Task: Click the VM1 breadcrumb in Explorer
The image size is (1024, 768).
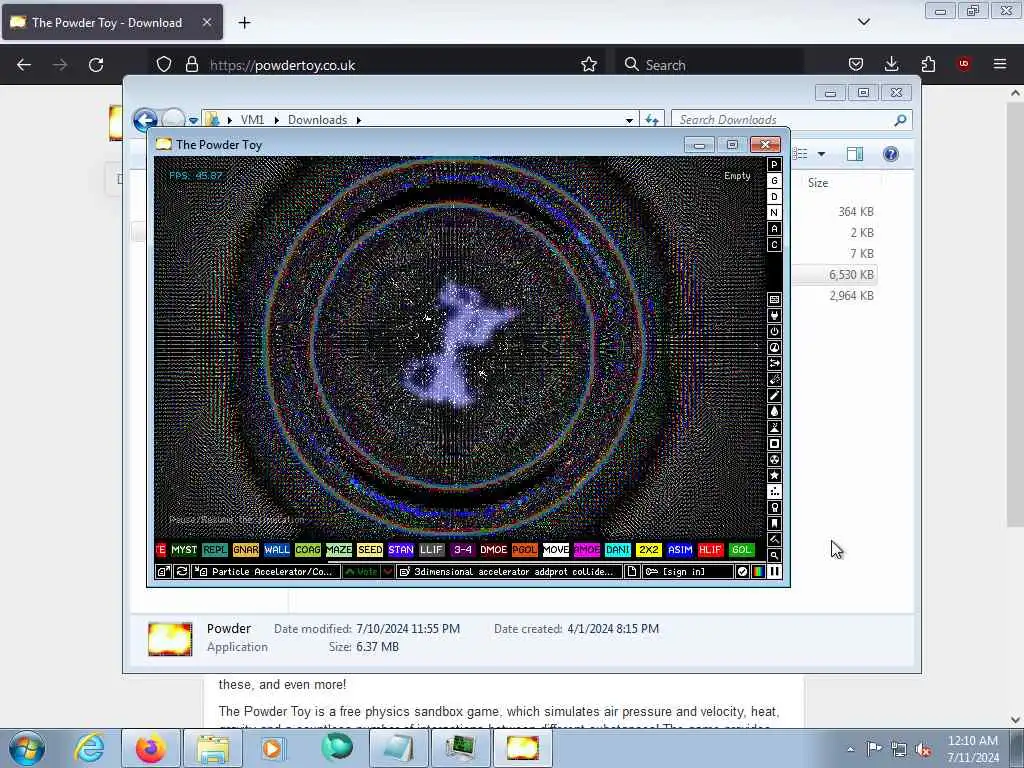Action: point(252,120)
